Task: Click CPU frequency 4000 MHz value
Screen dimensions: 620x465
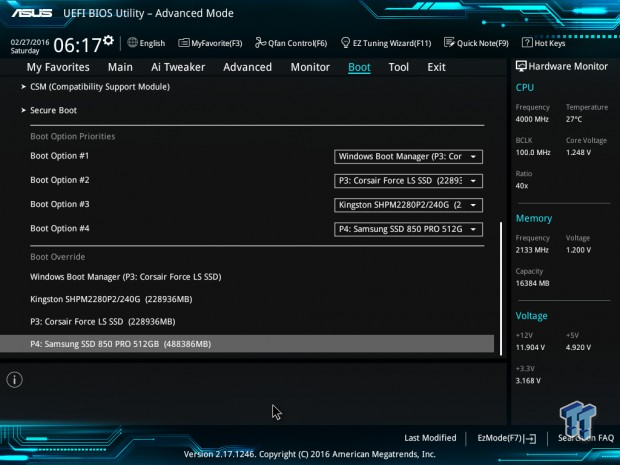Action: (x=532, y=119)
